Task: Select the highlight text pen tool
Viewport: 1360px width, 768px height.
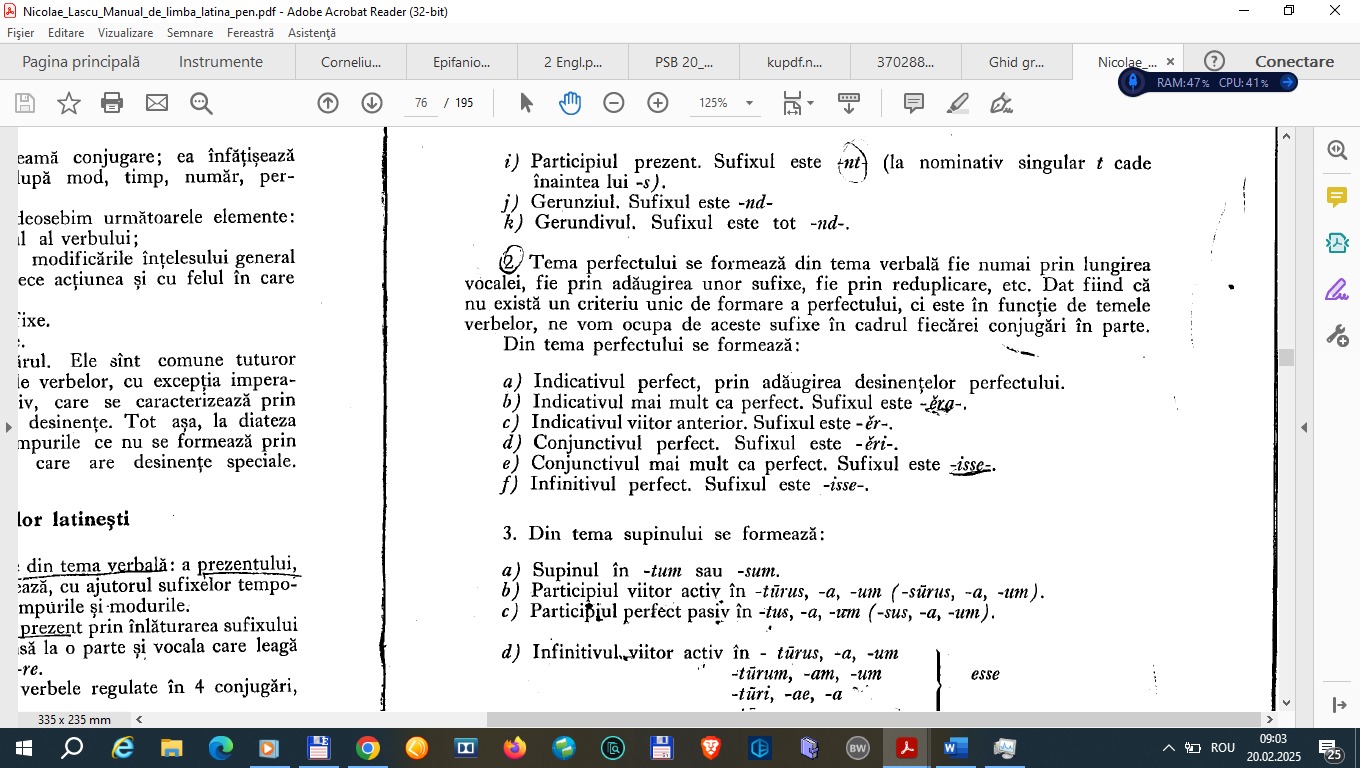Action: [x=958, y=103]
